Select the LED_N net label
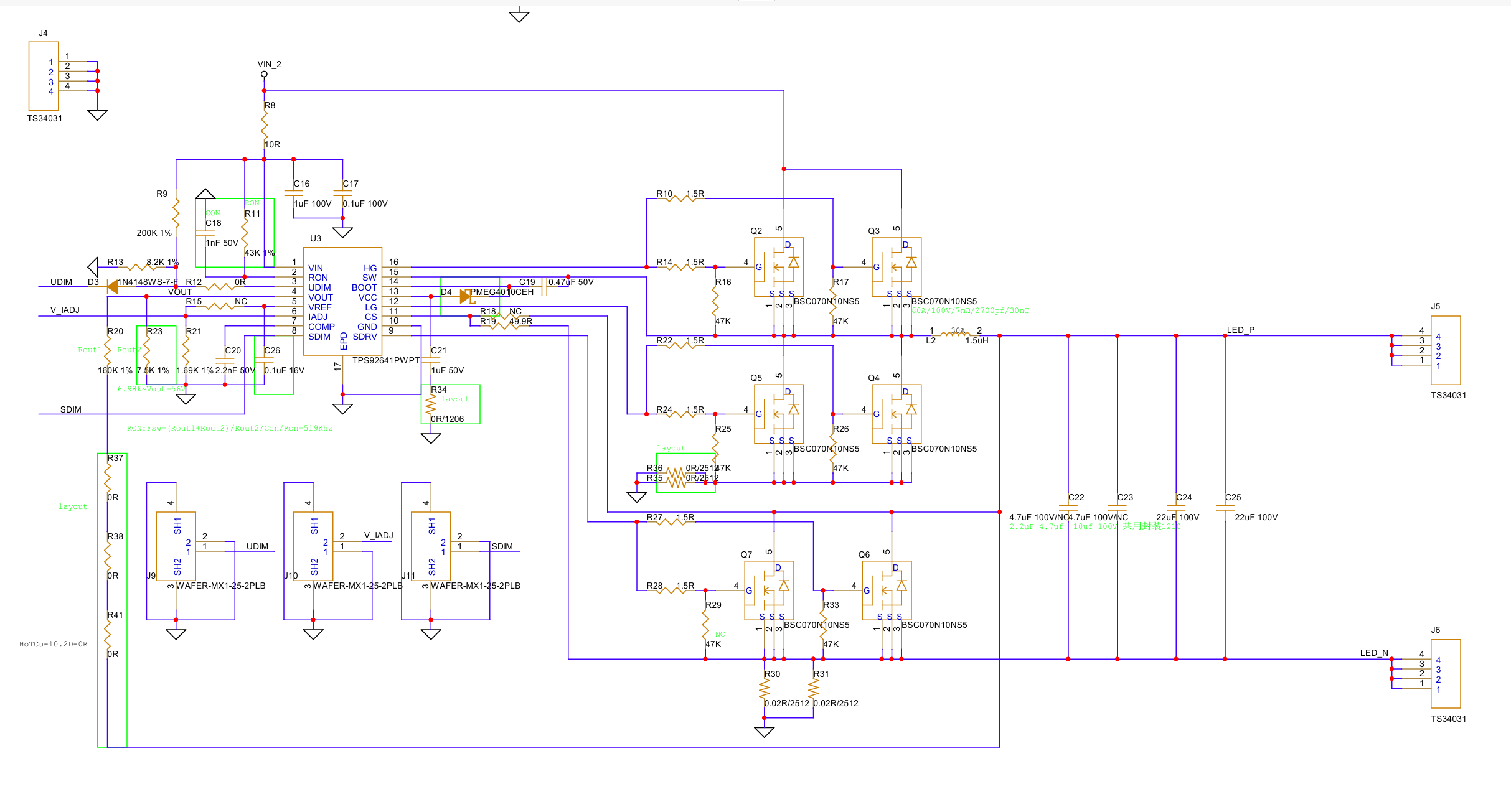The width and height of the screenshot is (1511, 812). (1373, 653)
